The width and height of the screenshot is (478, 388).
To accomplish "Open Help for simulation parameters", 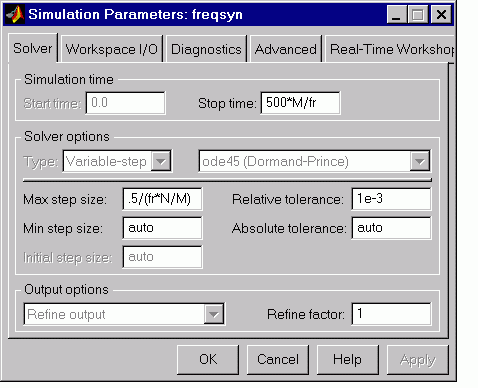I will 348,360.
